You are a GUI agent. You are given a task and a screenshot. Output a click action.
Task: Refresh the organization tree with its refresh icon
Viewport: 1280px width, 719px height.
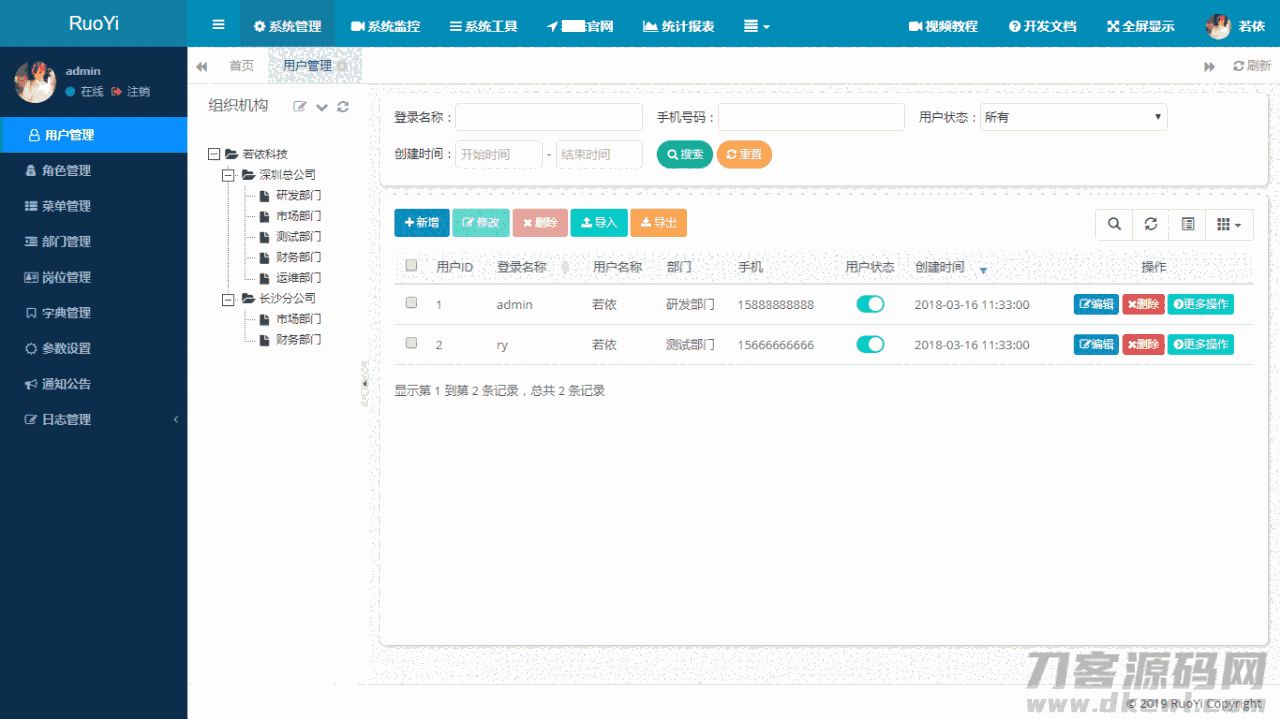pos(343,105)
